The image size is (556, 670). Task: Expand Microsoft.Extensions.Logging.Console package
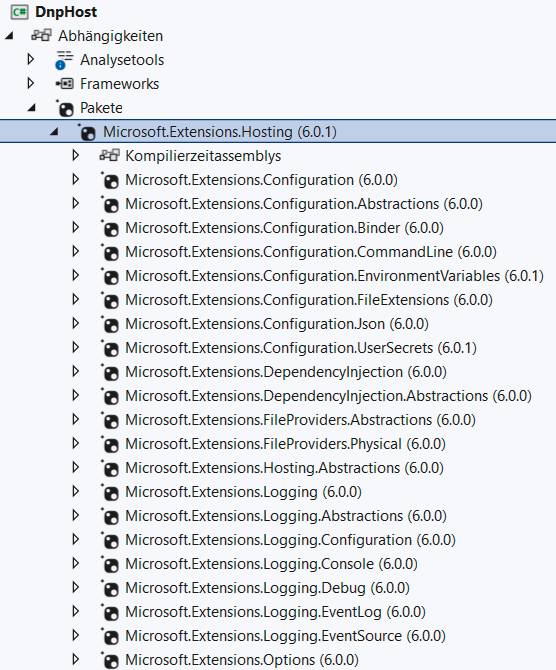(x=76, y=563)
